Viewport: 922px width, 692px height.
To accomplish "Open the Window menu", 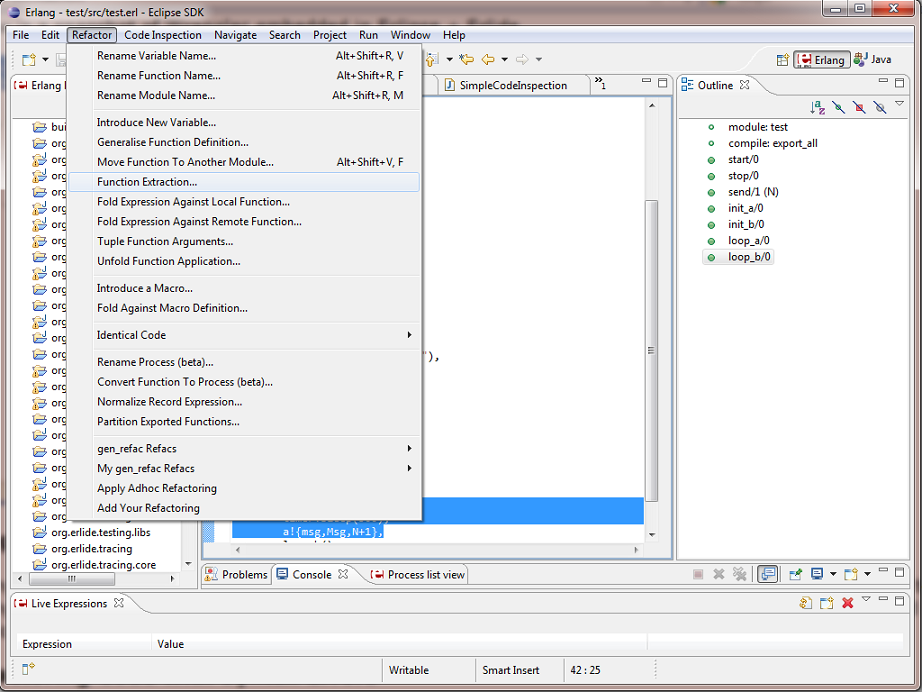I will (x=410, y=35).
